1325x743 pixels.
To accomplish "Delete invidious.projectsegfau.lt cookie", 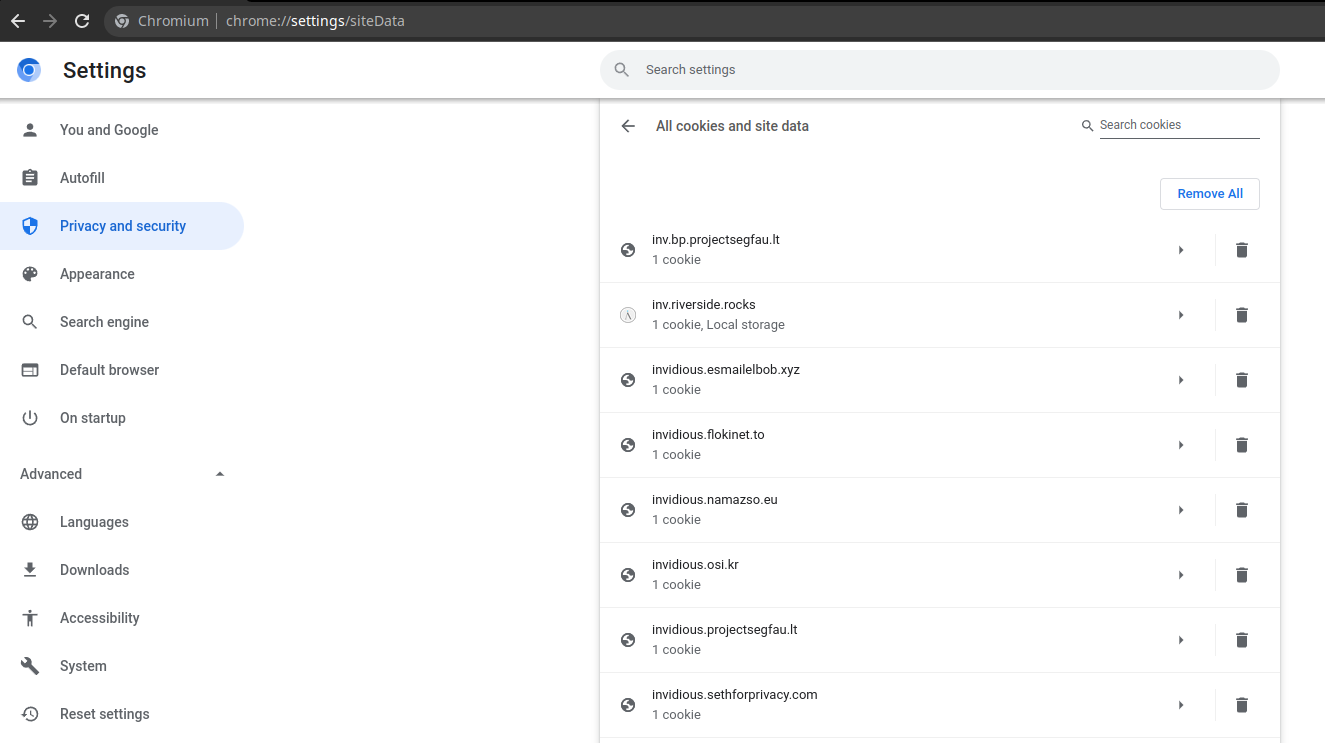I will [x=1242, y=640].
